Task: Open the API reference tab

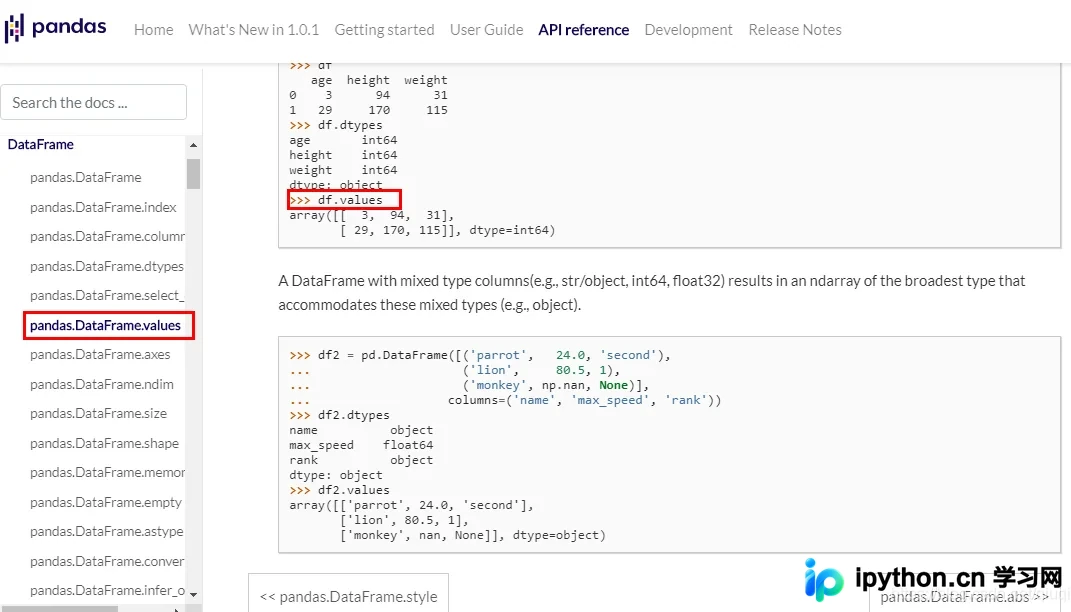Action: 583,30
